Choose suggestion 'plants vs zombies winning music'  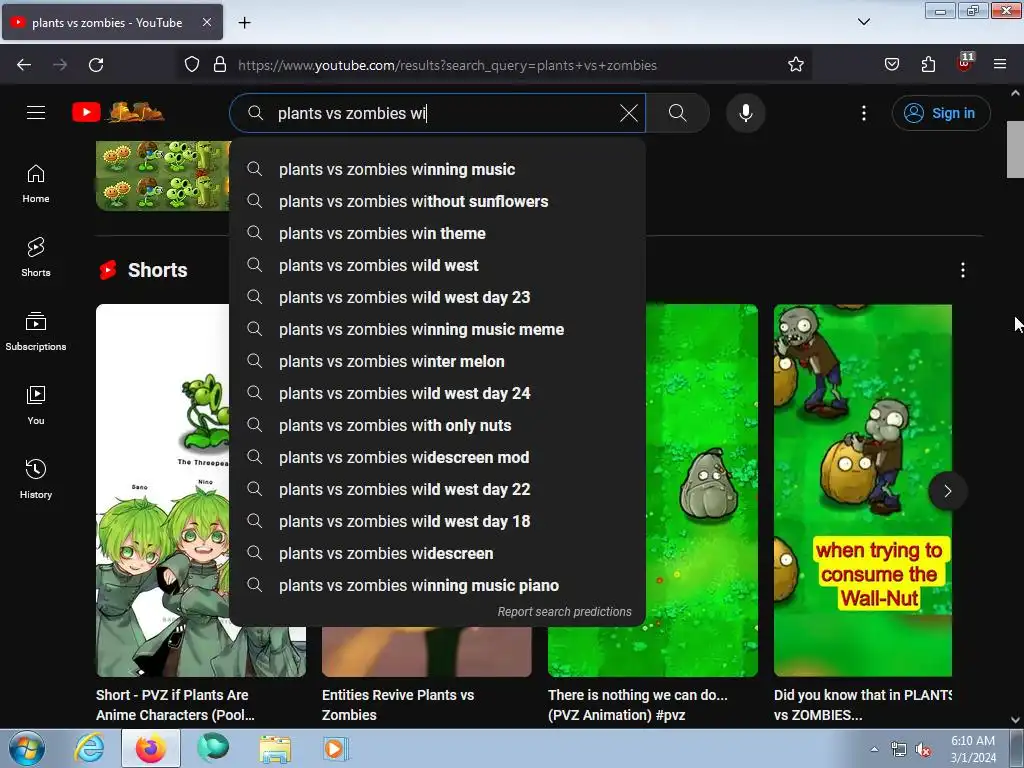438,169
